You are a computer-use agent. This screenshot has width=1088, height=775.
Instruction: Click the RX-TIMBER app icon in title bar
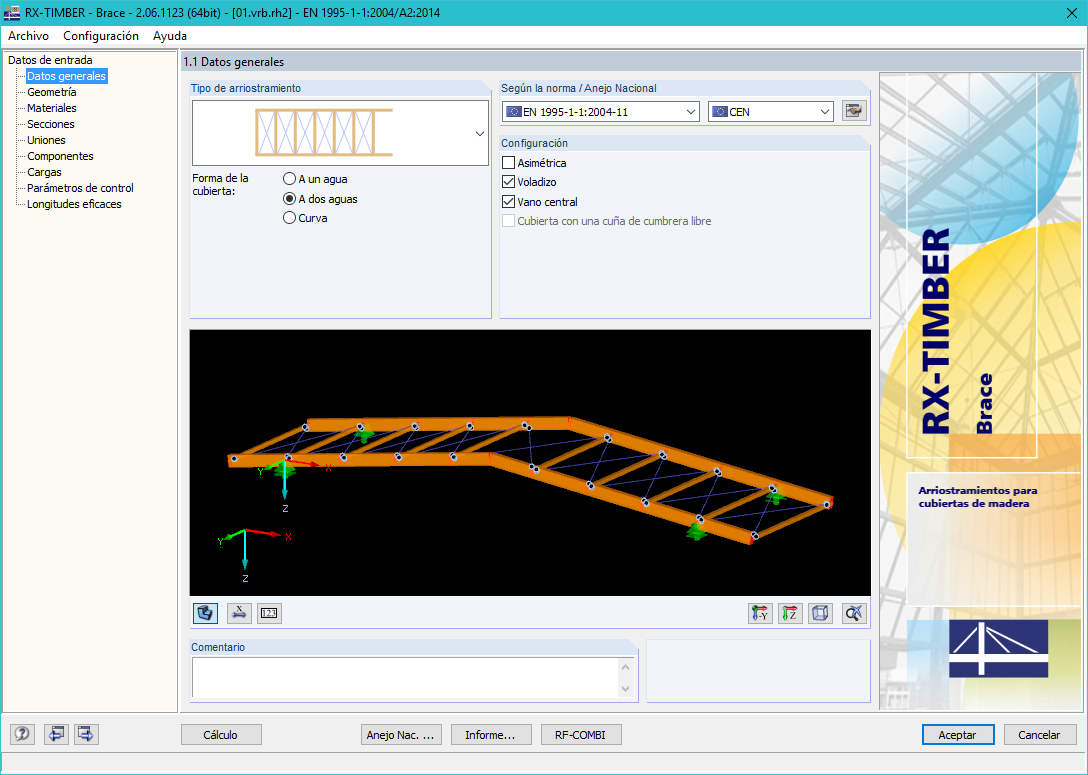[x=12, y=12]
